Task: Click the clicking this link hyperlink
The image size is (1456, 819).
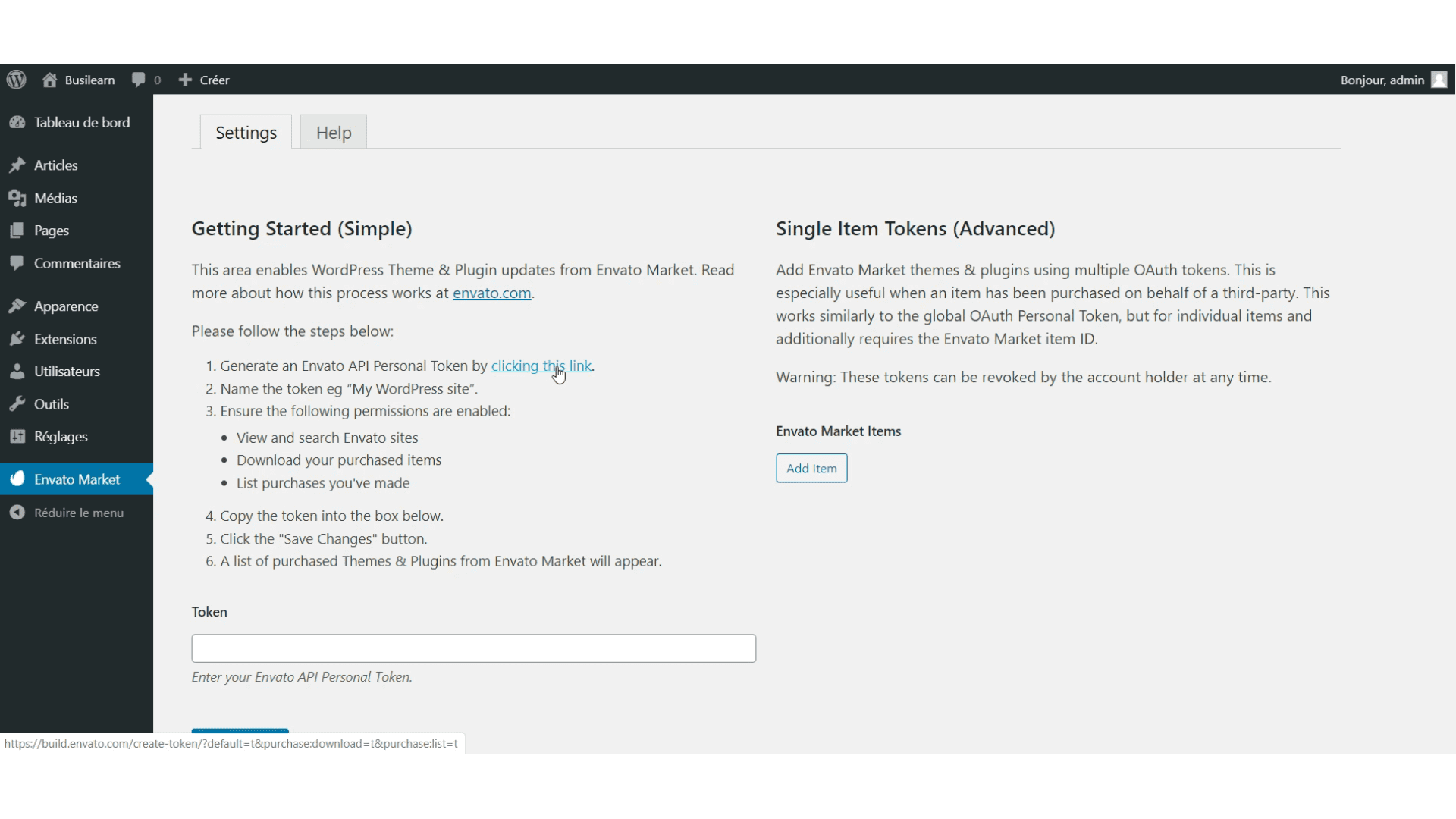Action: [540, 365]
